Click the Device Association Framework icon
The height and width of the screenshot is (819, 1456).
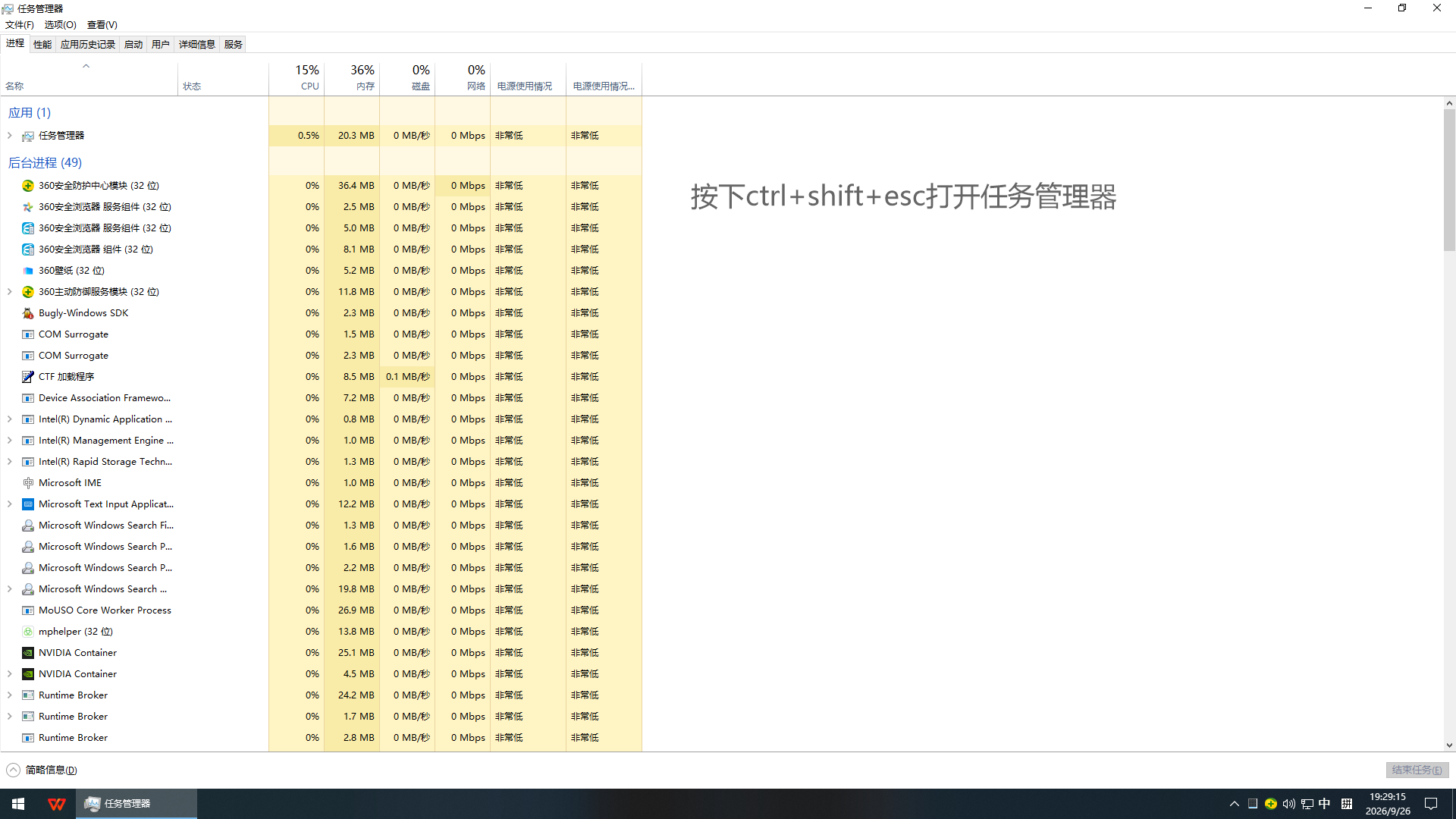click(28, 398)
